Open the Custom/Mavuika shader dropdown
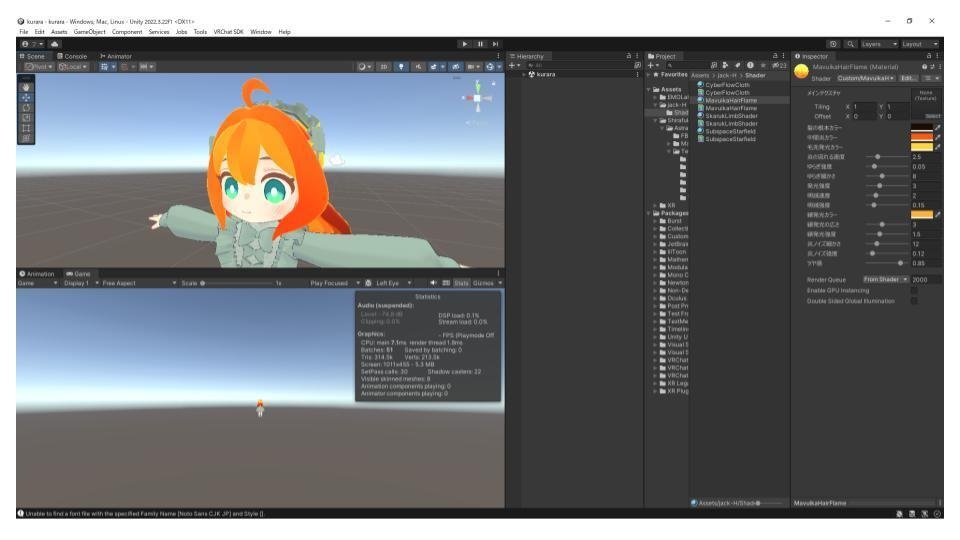The image size is (960, 540). [866, 78]
